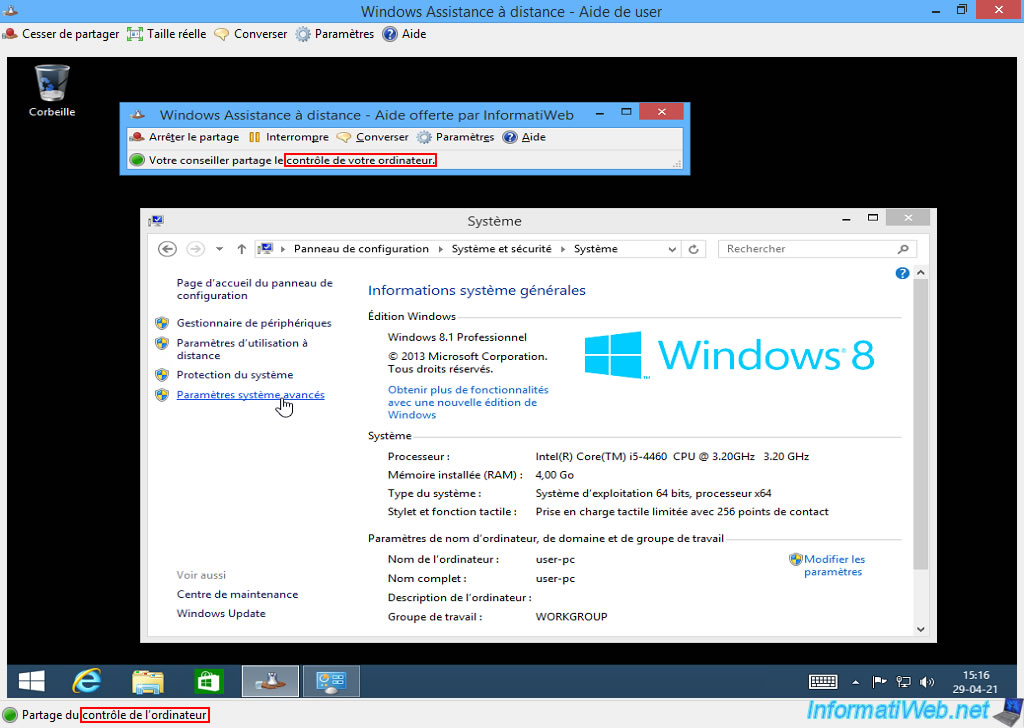Viewport: 1024px width, 728px height.
Task: Click scroll up arrow in Système window
Action: [921, 272]
